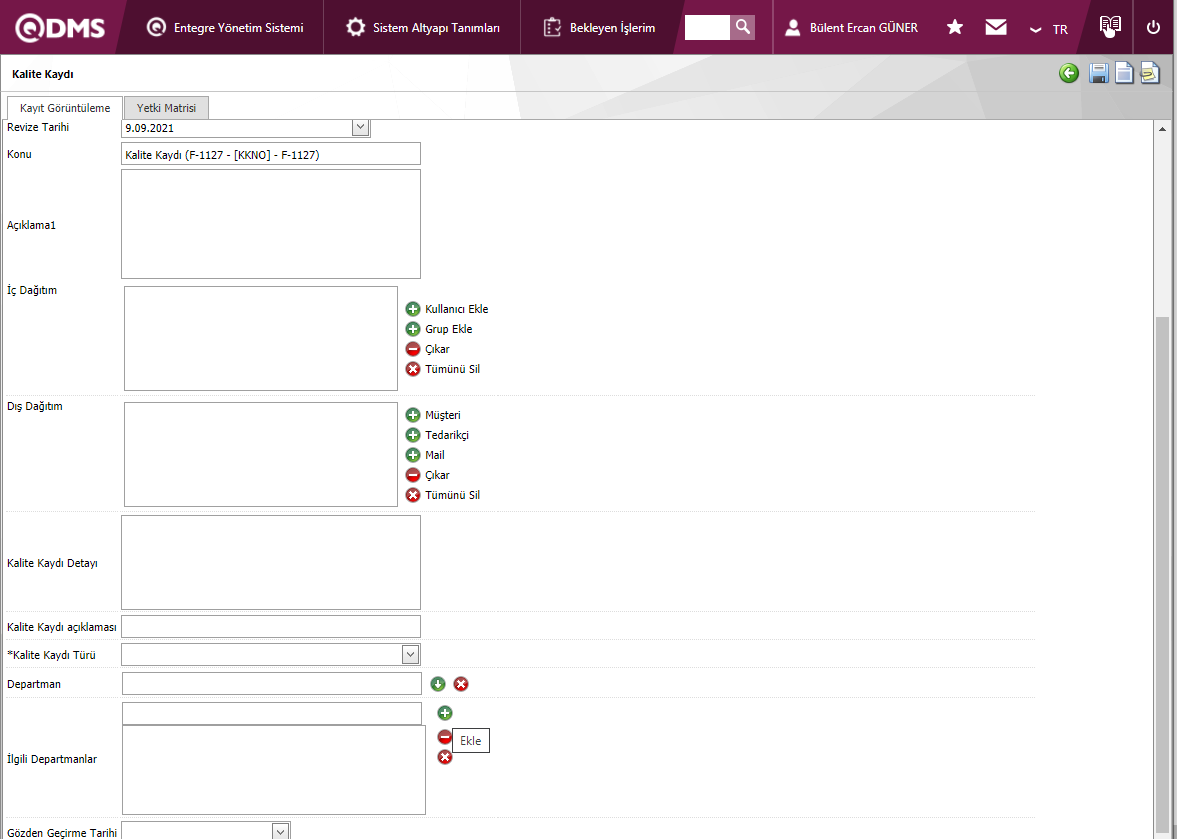This screenshot has width=1177, height=839.
Task: Switch to the Yetki Matrisi tab
Action: coord(166,108)
